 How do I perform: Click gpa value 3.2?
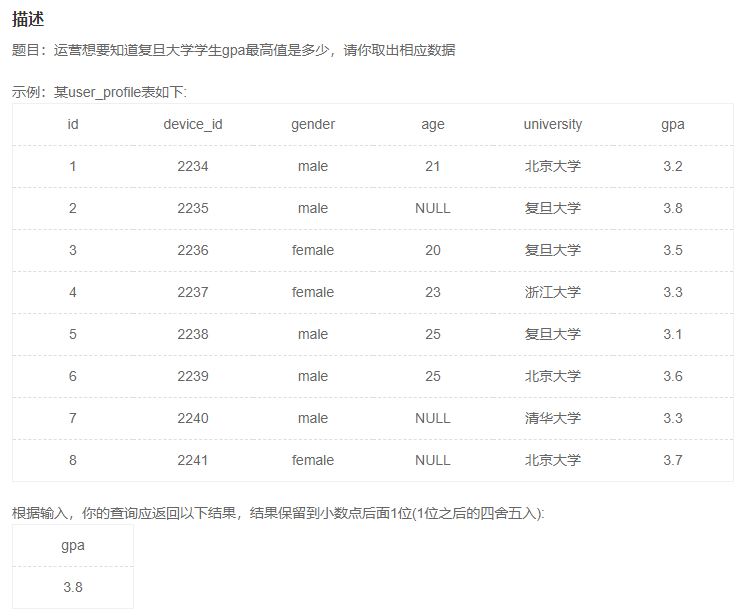[x=673, y=166]
